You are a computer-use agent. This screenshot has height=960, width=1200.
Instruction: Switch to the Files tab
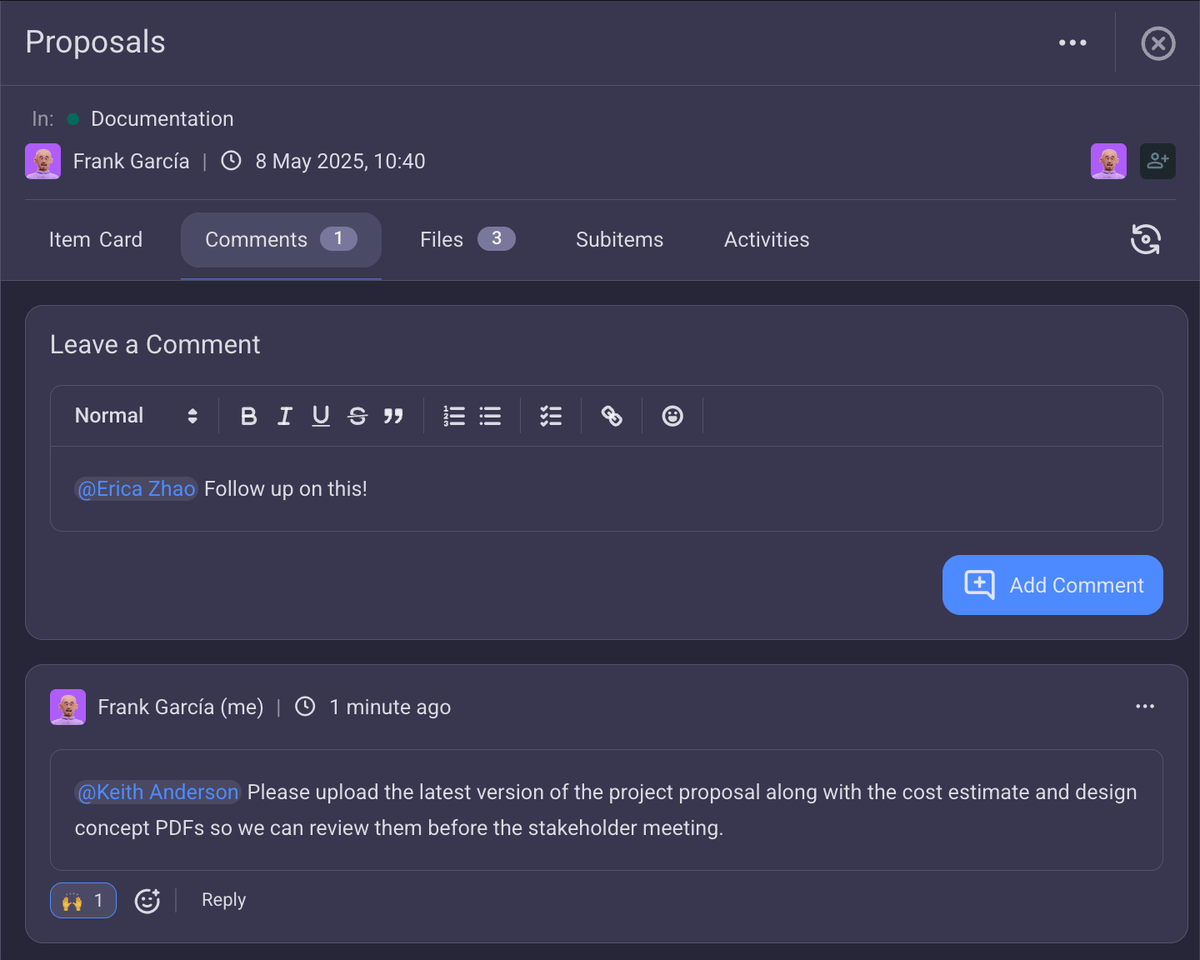(441, 239)
